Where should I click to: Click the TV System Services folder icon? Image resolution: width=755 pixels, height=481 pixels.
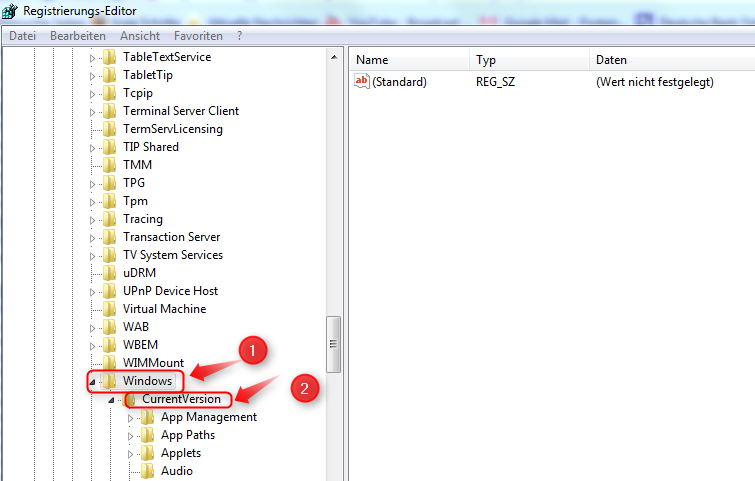pos(109,255)
